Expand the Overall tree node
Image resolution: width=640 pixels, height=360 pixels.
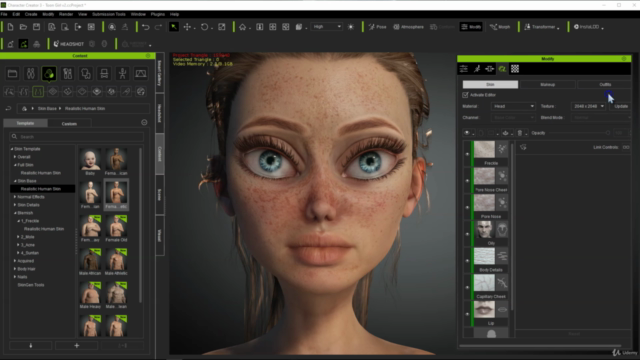(15, 157)
